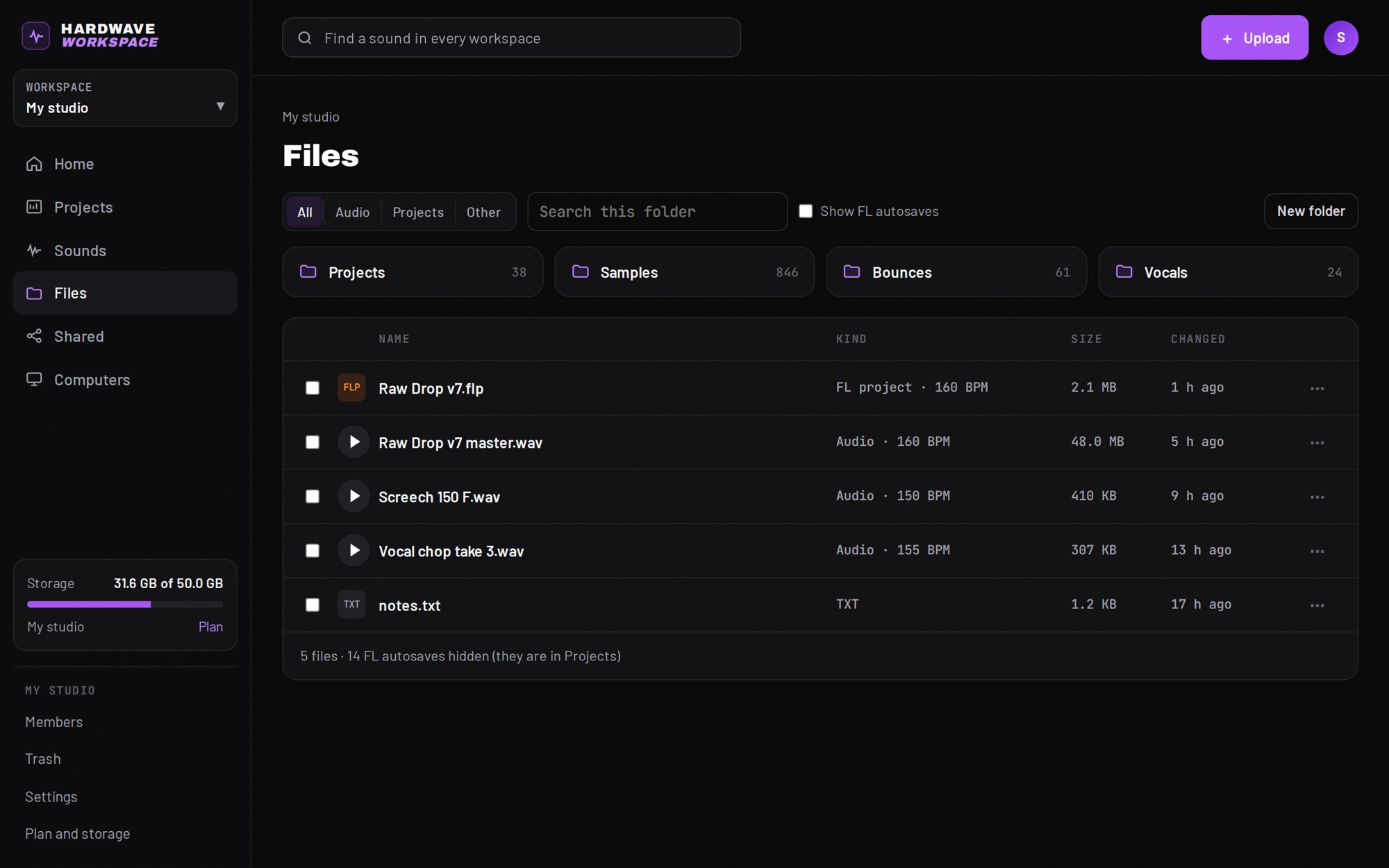Image resolution: width=1389 pixels, height=868 pixels.
Task: Open the Shared section icon
Action: [34, 336]
